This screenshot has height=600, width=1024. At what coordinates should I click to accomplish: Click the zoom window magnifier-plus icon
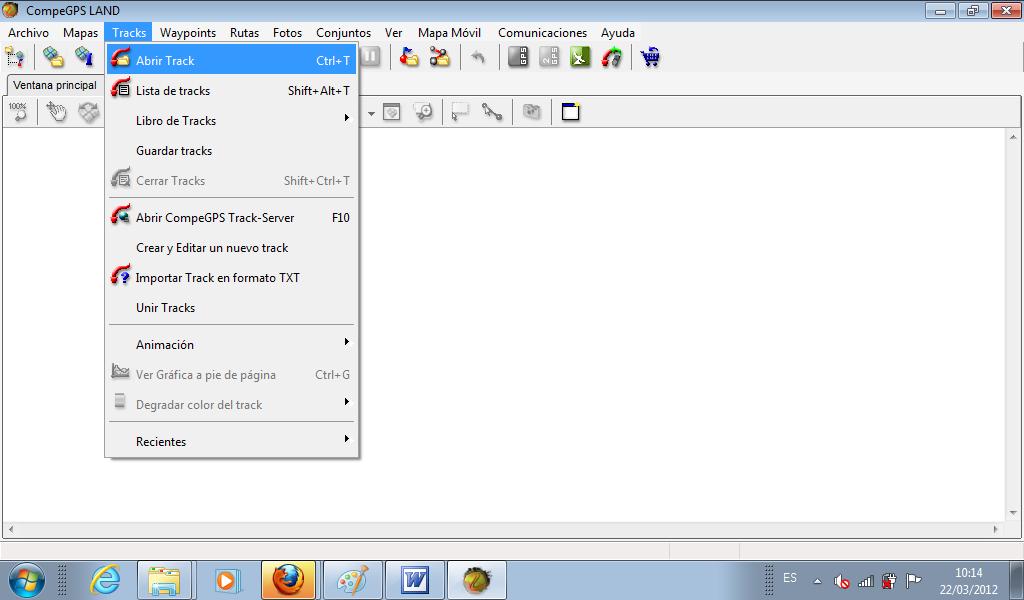[x=423, y=112]
